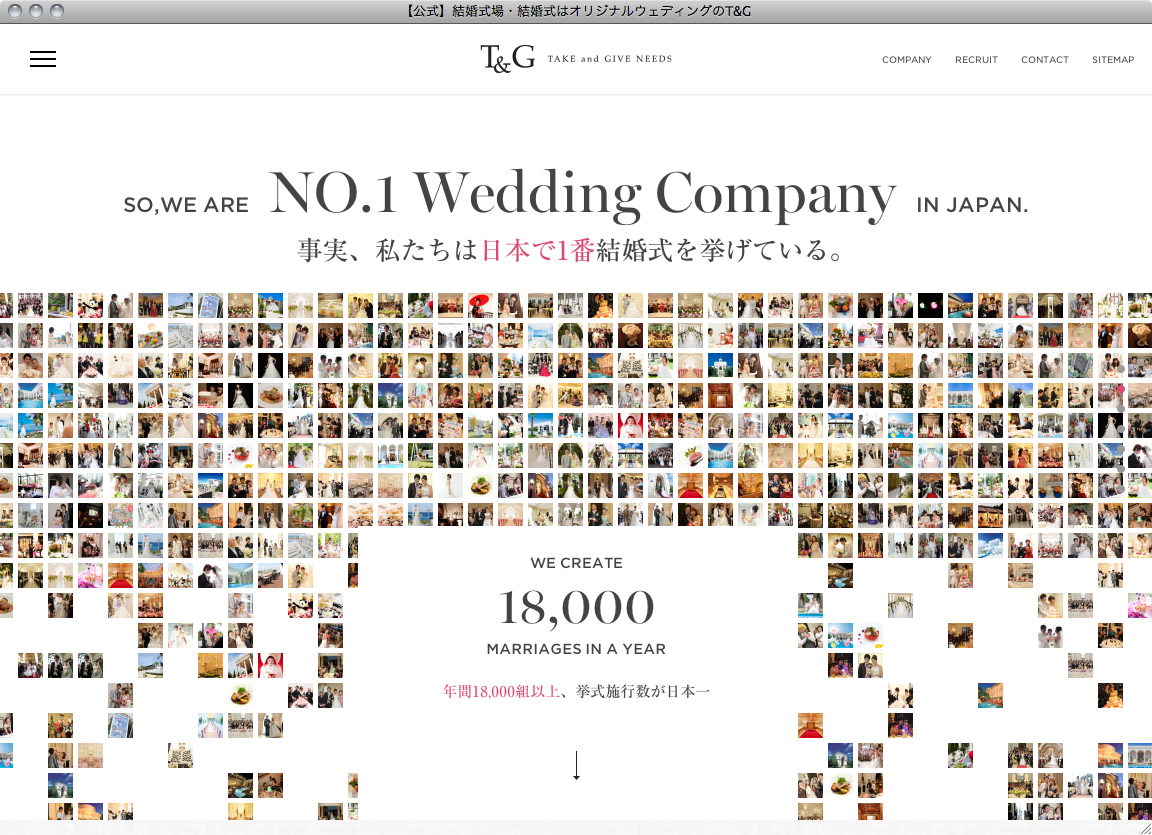The image size is (1152, 835).
Task: Go to the RECRUIT page
Action: click(x=976, y=60)
